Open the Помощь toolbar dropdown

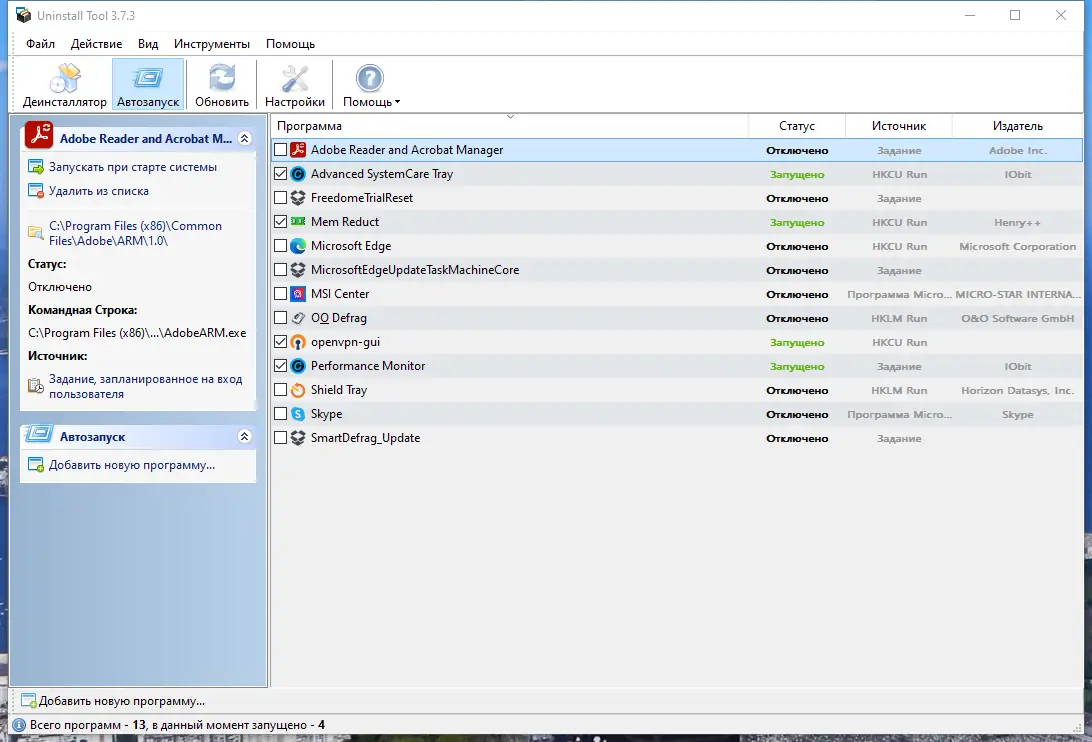tap(370, 85)
